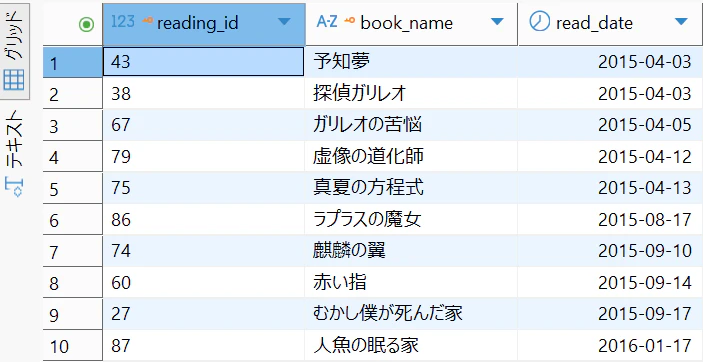Screen dimensions: 703x362
Task: Select the book_name column header
Action: [x=412, y=24]
